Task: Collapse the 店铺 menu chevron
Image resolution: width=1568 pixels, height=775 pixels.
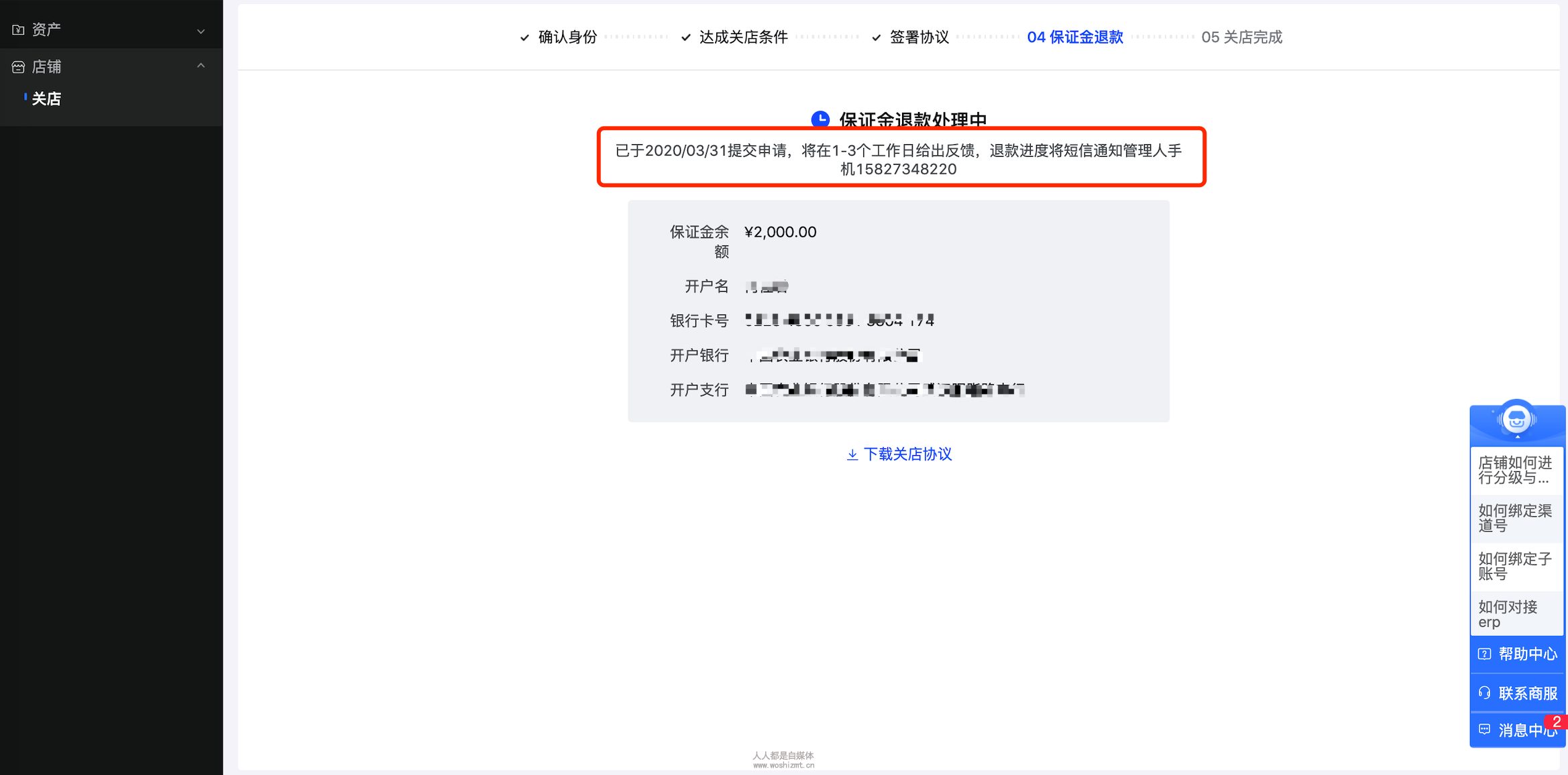Action: click(x=201, y=66)
